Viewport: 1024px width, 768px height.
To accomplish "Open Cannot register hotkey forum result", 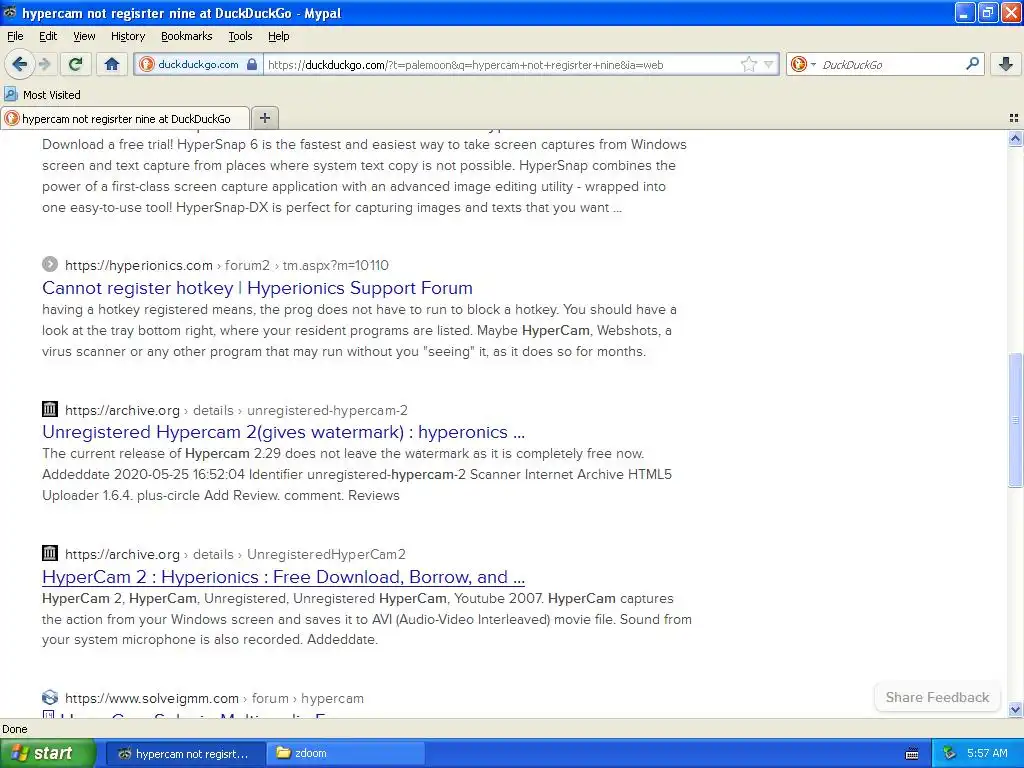I will coord(257,288).
